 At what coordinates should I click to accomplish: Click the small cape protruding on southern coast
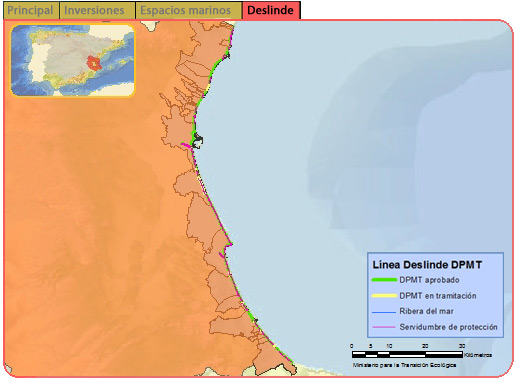click(x=229, y=247)
